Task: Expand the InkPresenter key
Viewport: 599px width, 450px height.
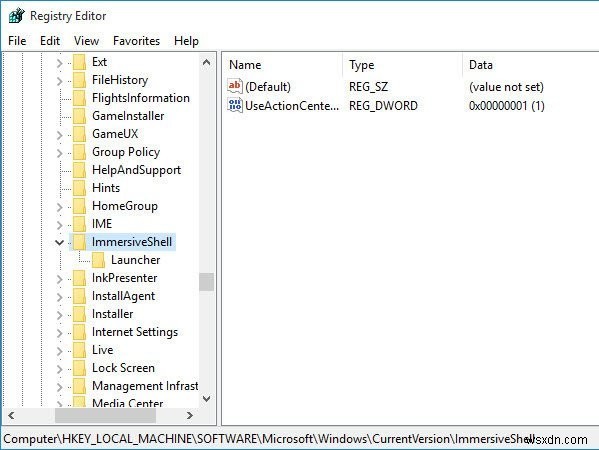Action: click(x=59, y=278)
